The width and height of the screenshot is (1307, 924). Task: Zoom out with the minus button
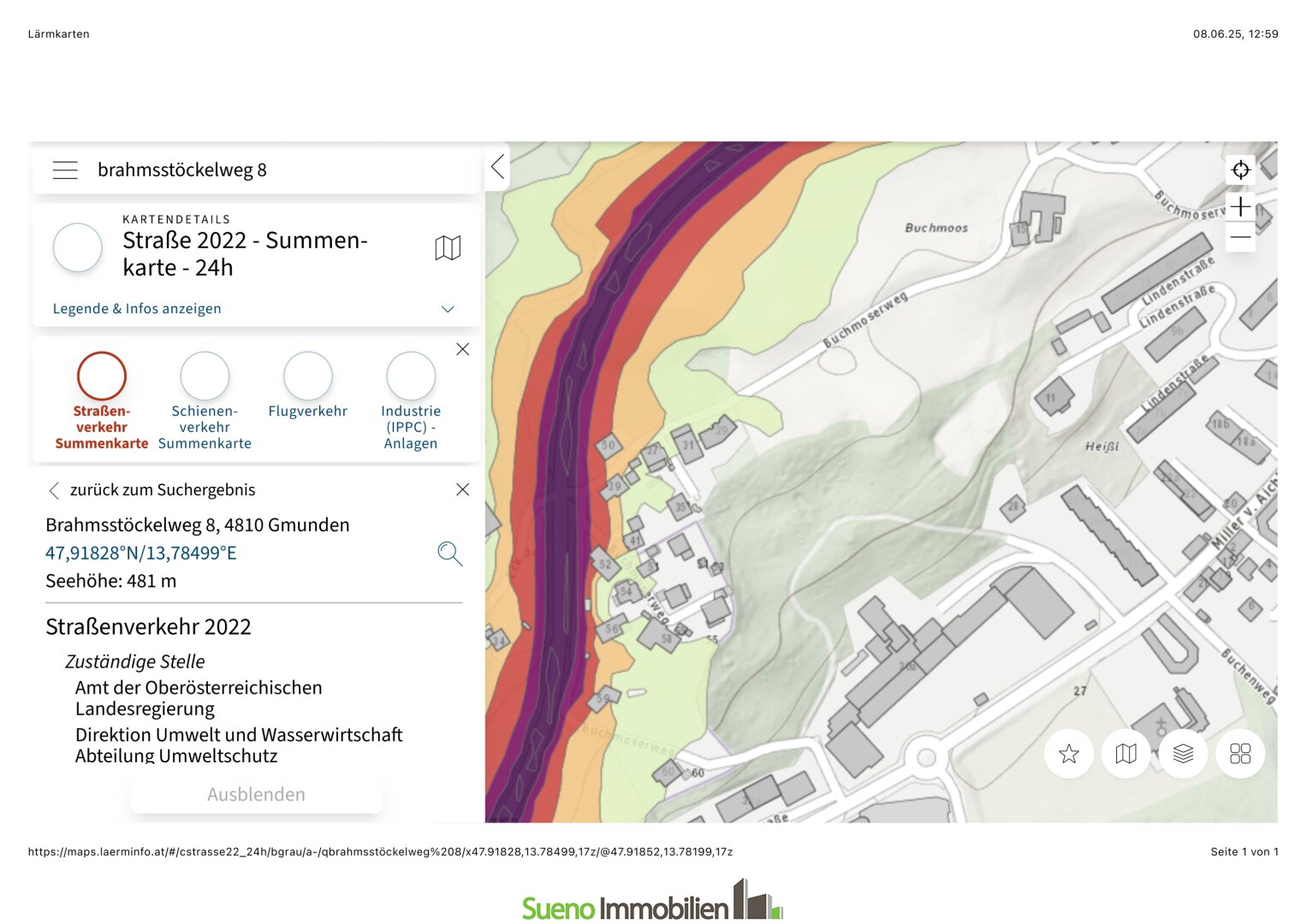(1240, 237)
